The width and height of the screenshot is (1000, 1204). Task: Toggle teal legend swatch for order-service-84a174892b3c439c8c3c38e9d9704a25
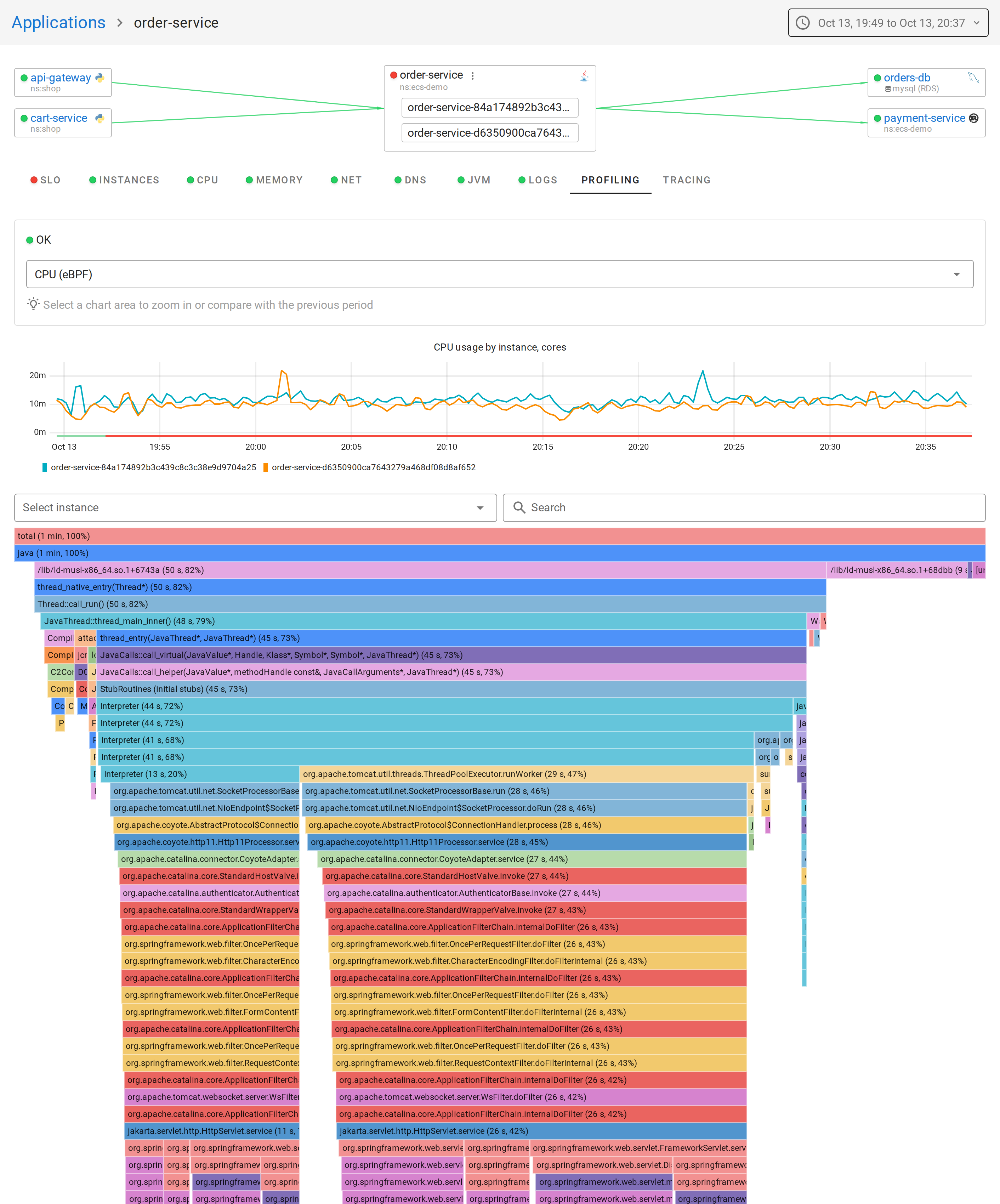coord(45,467)
